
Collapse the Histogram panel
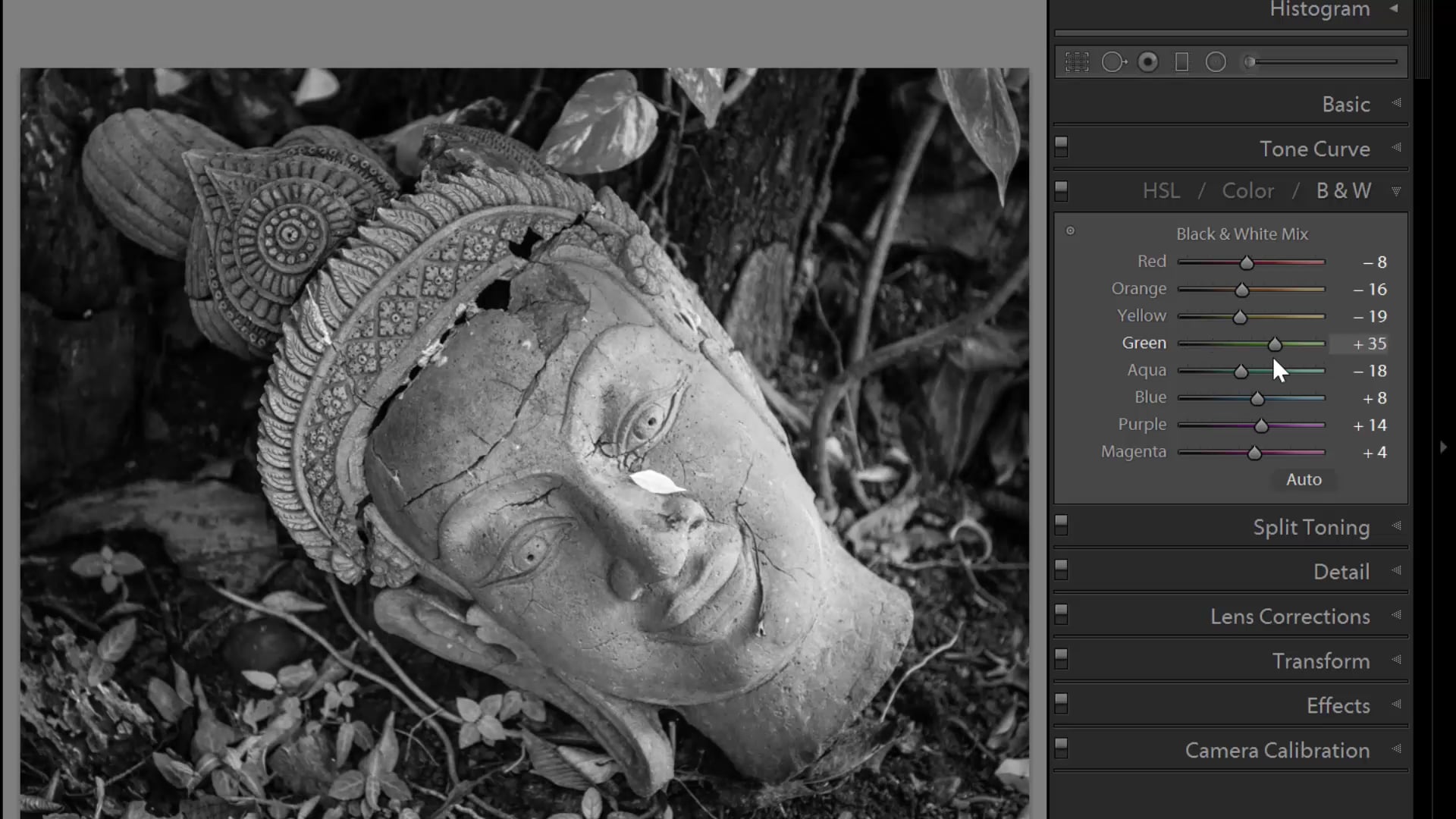[1394, 8]
